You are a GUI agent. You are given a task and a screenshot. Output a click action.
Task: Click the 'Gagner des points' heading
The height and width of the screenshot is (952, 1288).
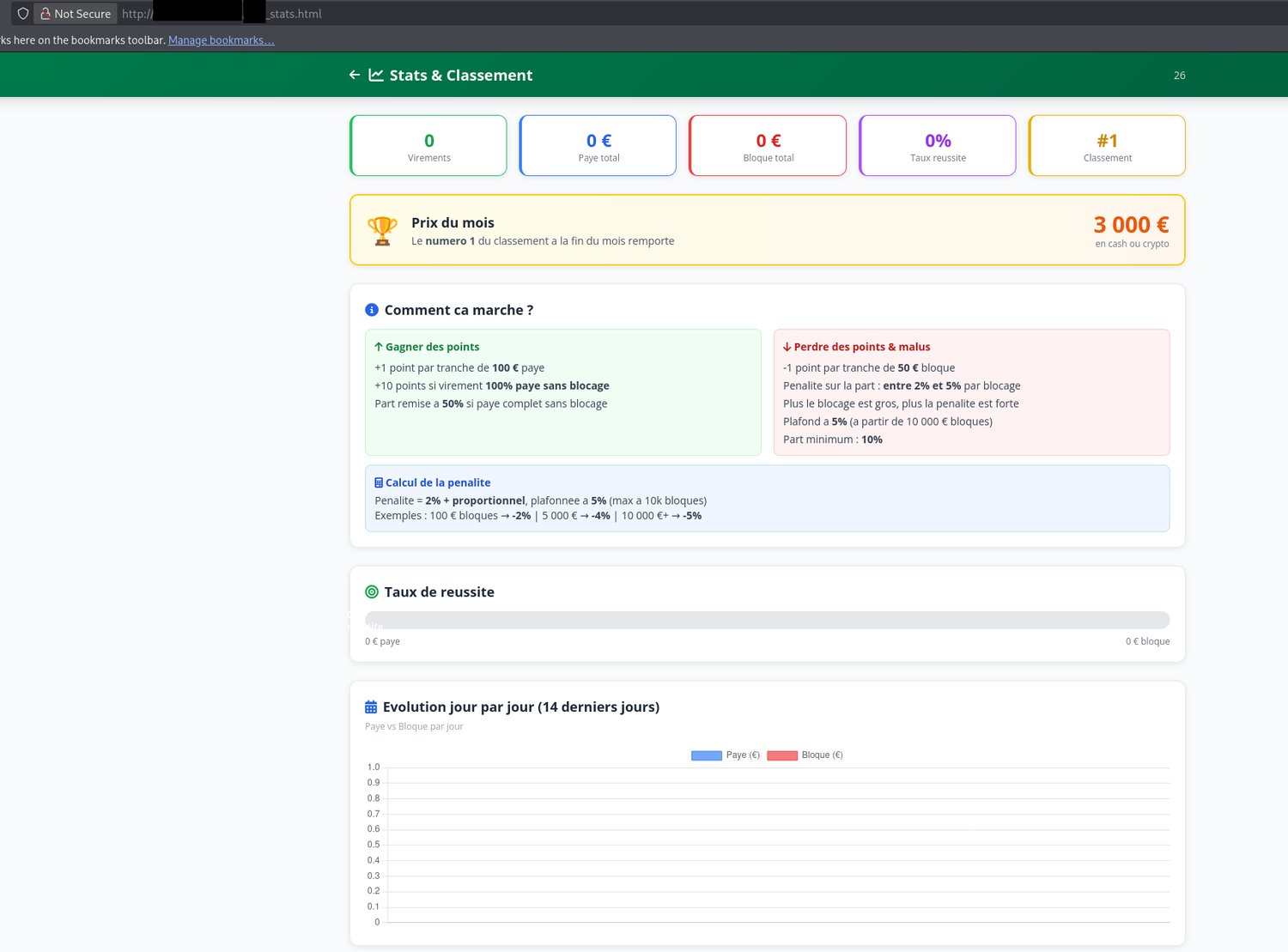tap(433, 347)
